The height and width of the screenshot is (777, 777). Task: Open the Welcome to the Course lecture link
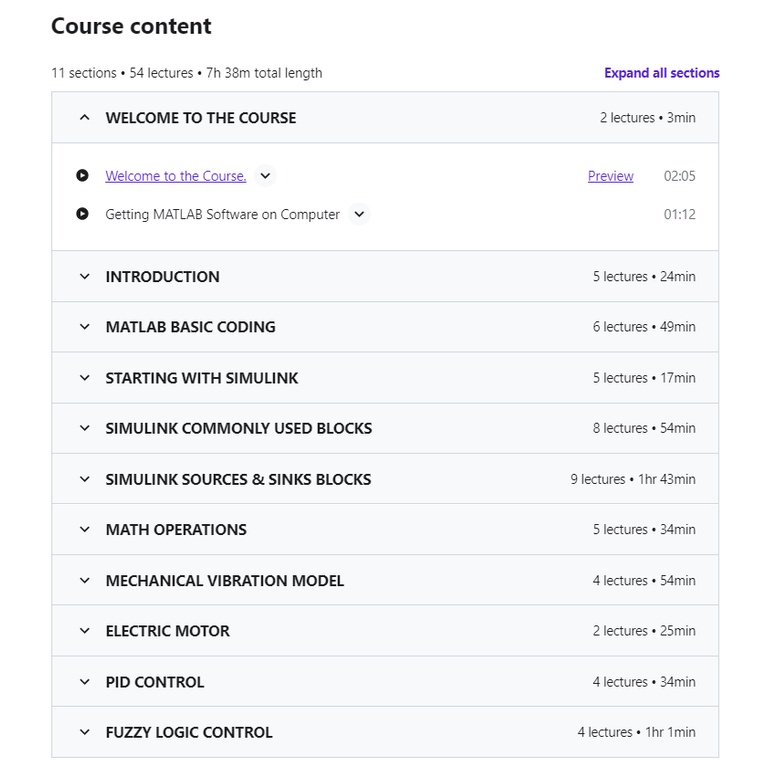pyautogui.click(x=176, y=176)
